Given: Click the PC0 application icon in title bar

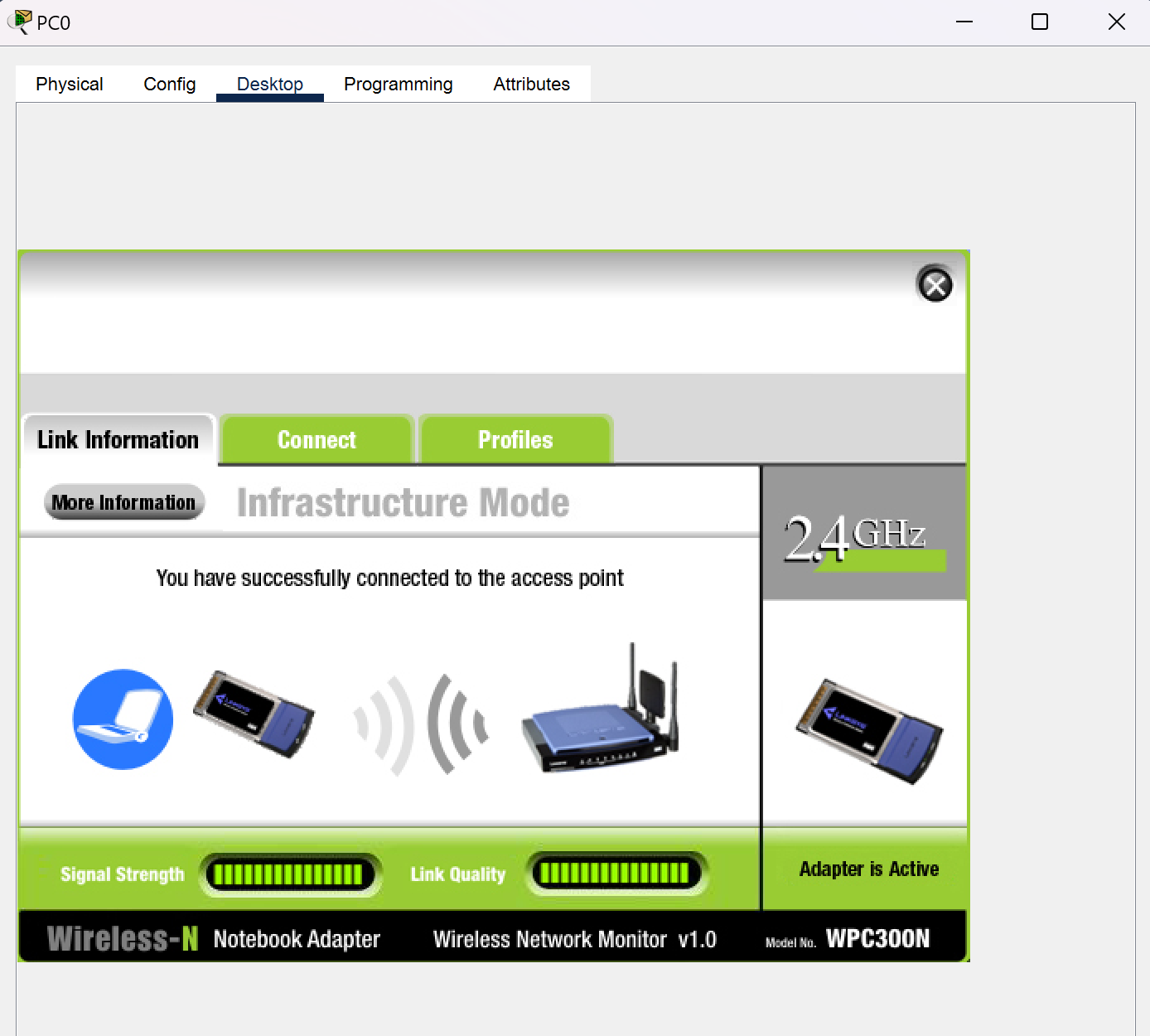Looking at the screenshot, I should [20, 22].
